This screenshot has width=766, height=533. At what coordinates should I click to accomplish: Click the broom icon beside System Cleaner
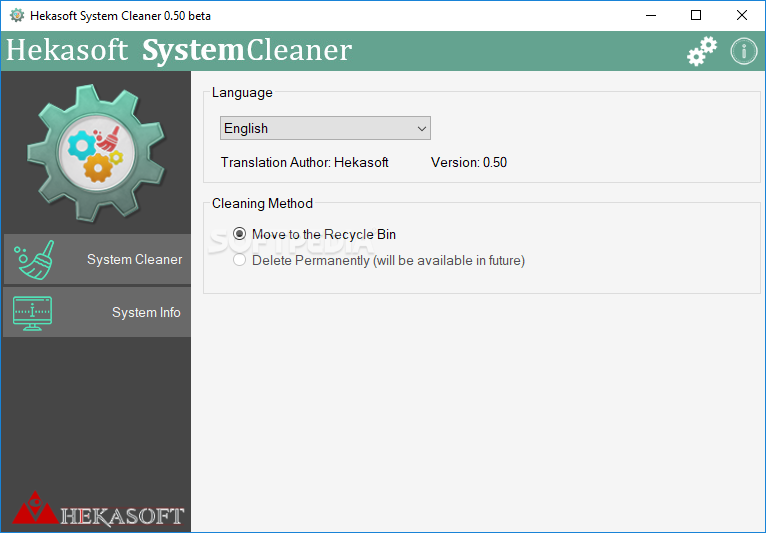34,260
